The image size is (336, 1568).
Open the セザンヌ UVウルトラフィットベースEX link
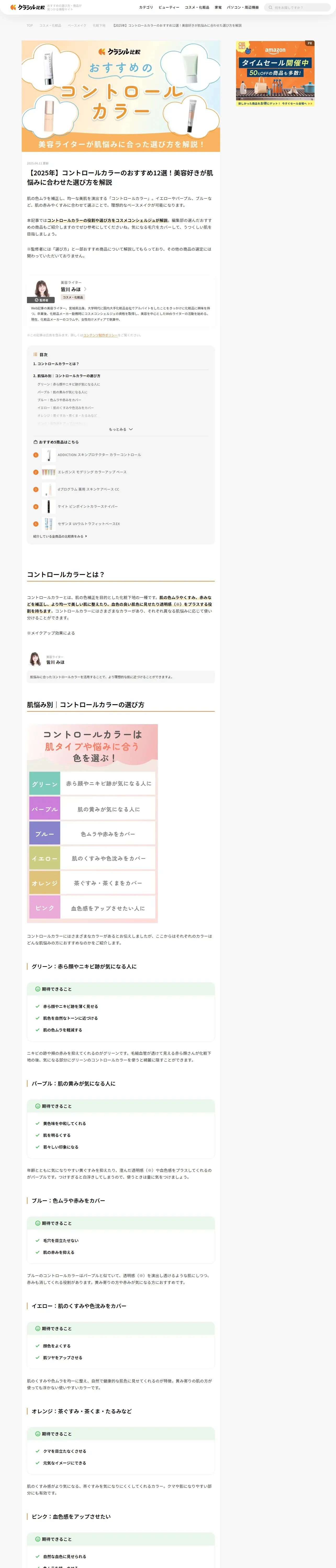click(x=89, y=523)
